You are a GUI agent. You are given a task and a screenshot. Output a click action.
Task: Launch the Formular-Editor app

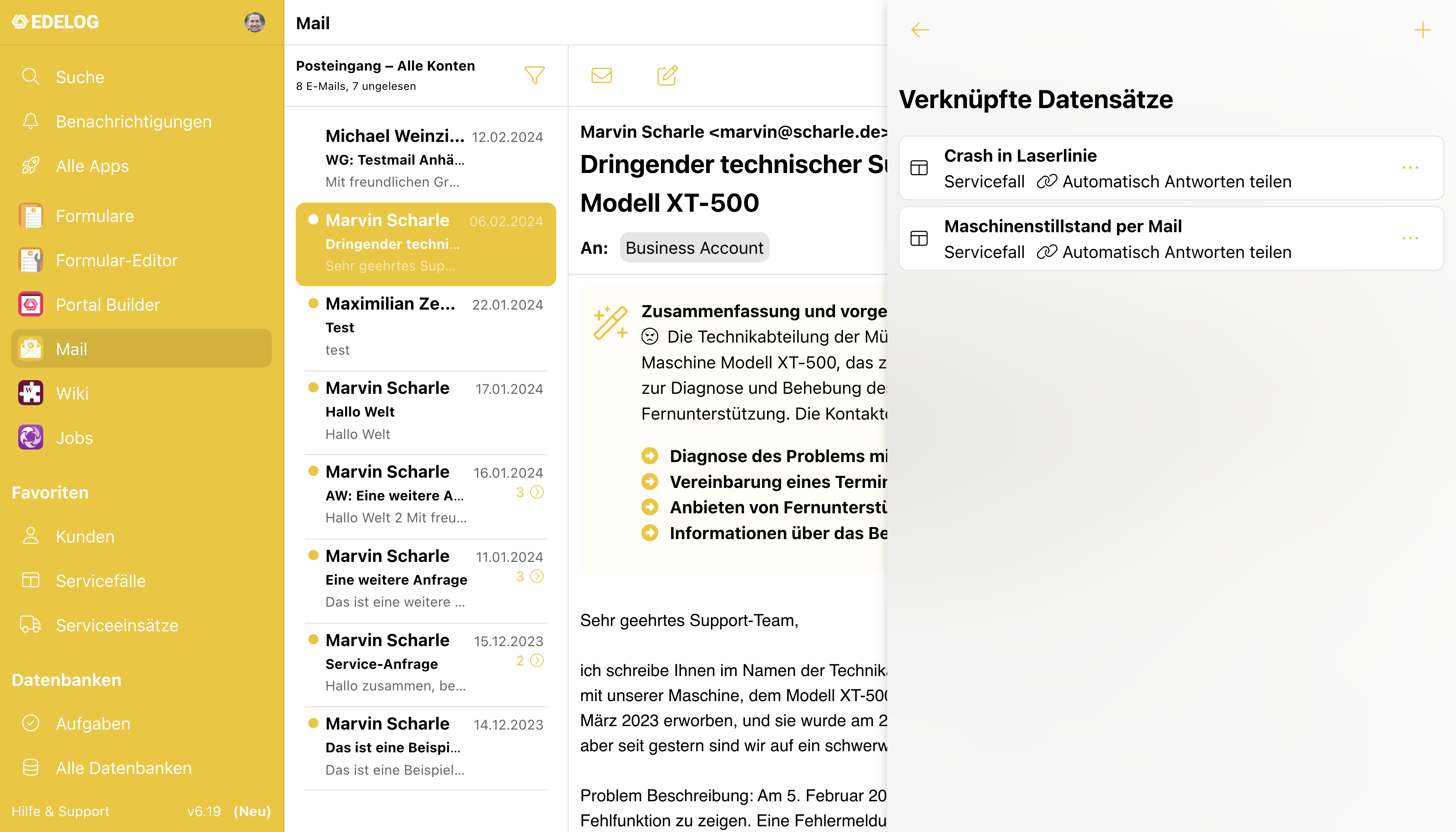tap(141, 260)
